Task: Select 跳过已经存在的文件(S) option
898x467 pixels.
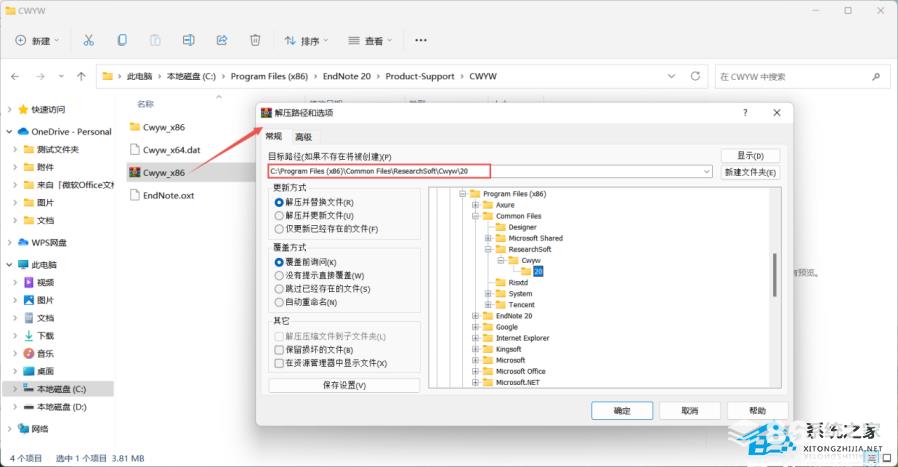Action: click(x=322, y=289)
